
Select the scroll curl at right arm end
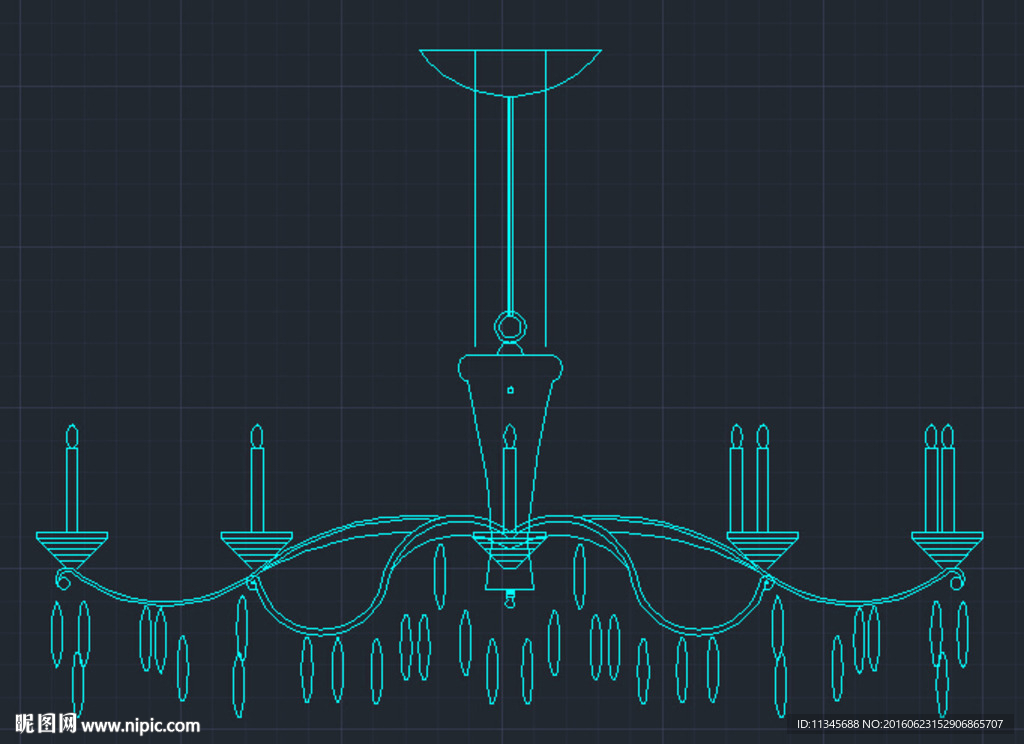point(955,579)
